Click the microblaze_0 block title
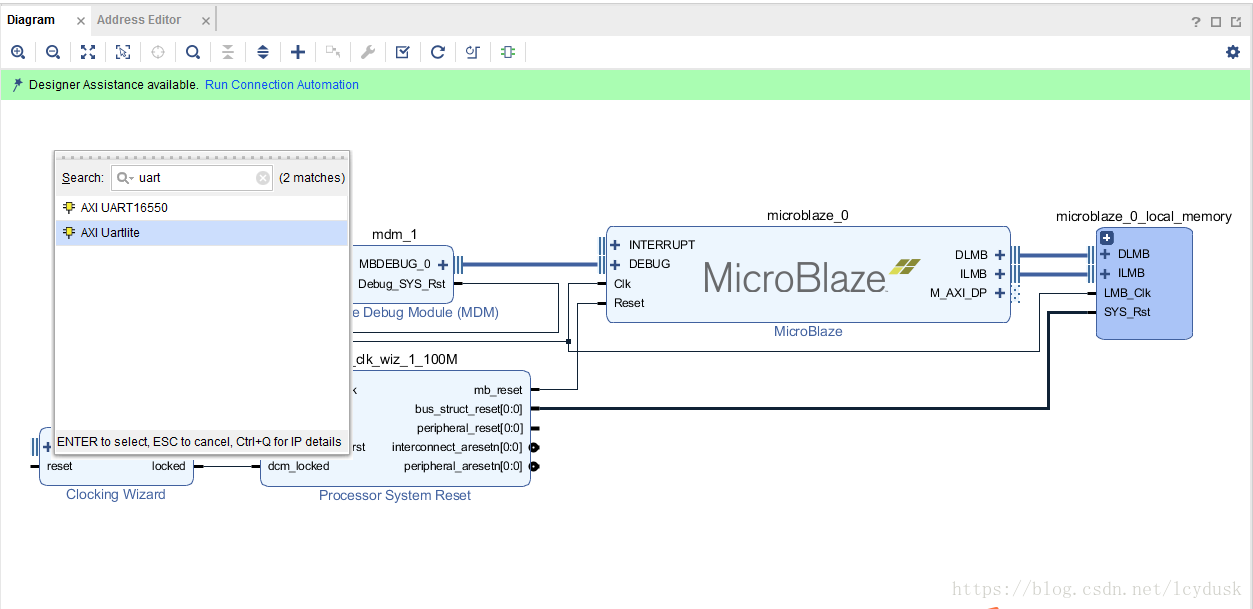This screenshot has width=1253, height=609. (808, 215)
